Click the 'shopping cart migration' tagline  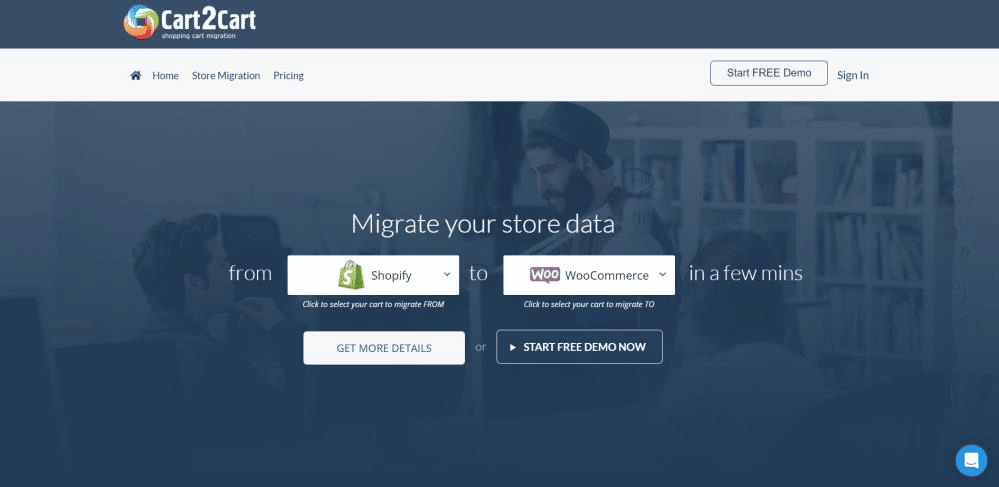pos(198,36)
